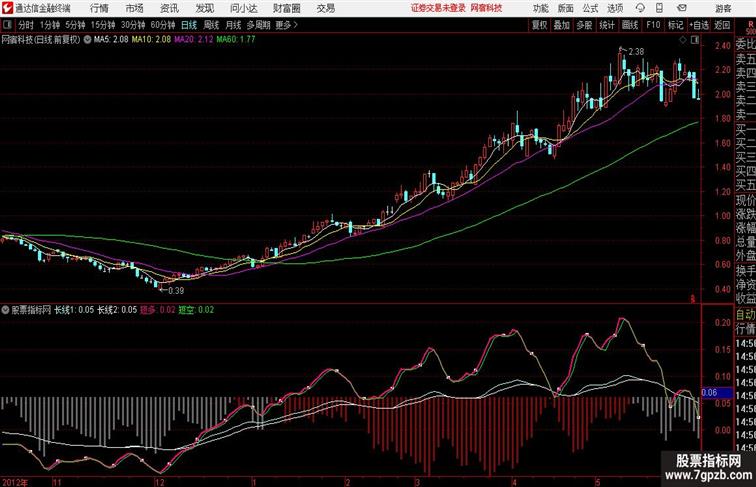Select the 日线 daily period
Screen dimensions: 756x487
click(x=189, y=25)
